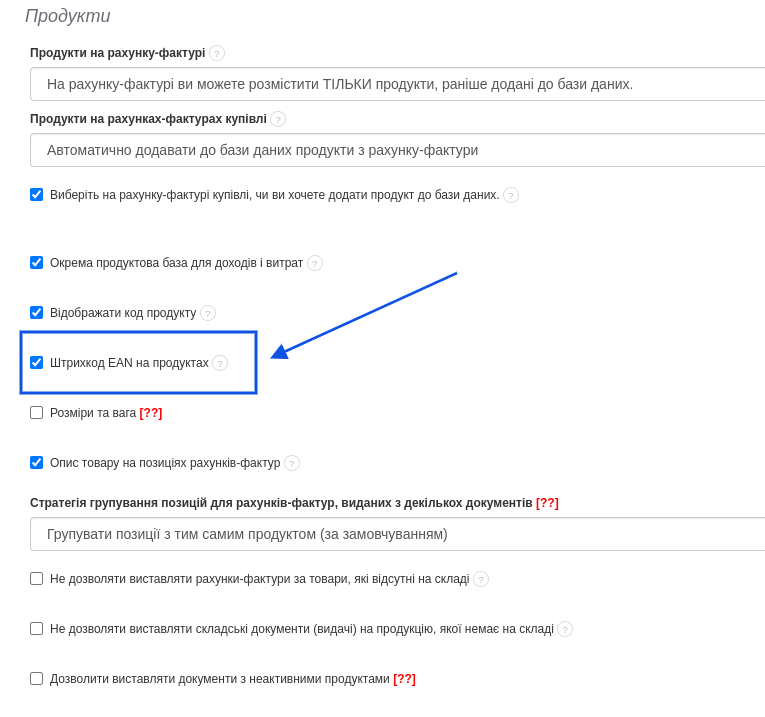
Task: Enable 'Розміри та вага' checkbox
Action: point(37,413)
